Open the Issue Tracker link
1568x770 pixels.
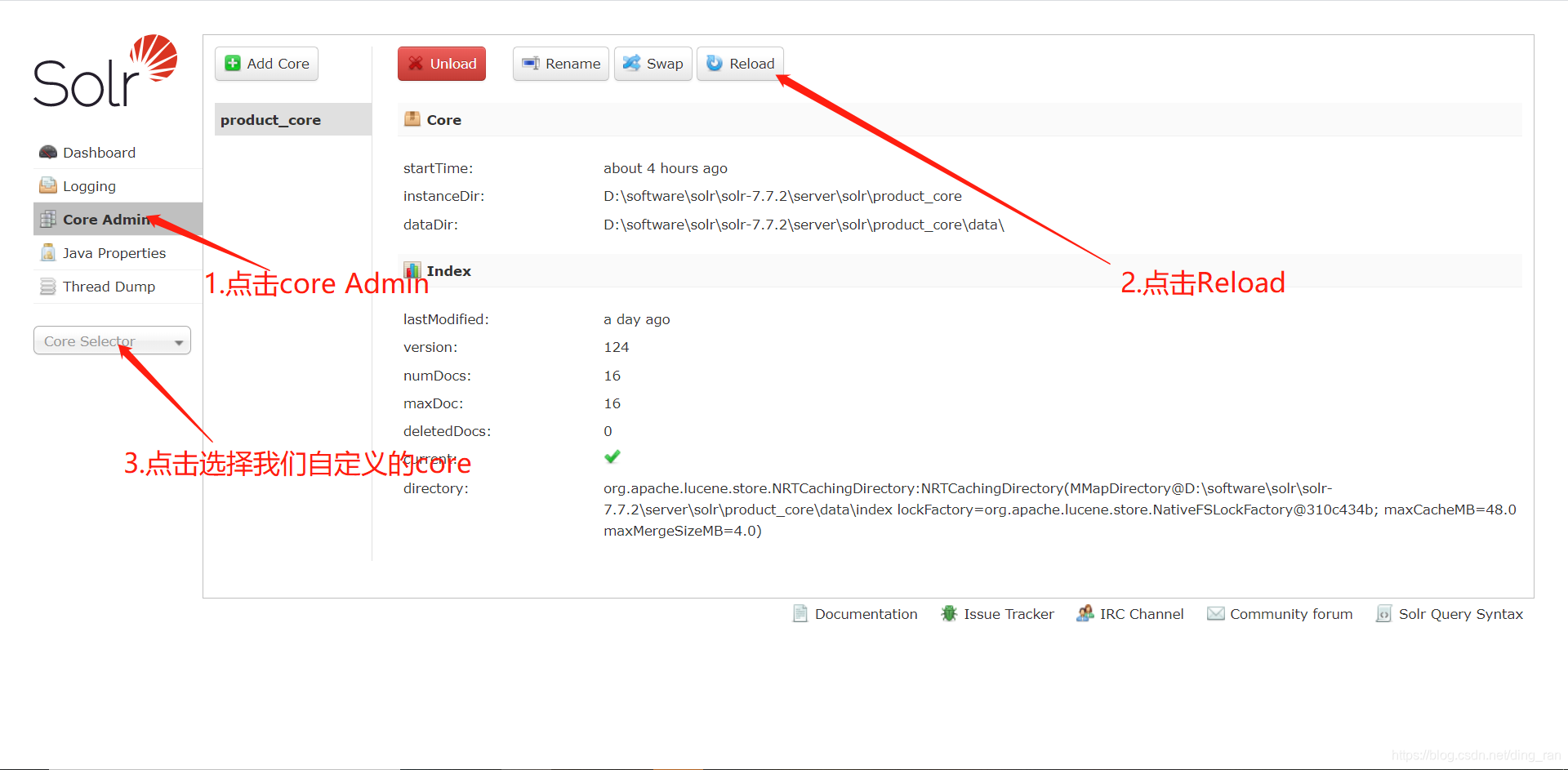(x=997, y=613)
